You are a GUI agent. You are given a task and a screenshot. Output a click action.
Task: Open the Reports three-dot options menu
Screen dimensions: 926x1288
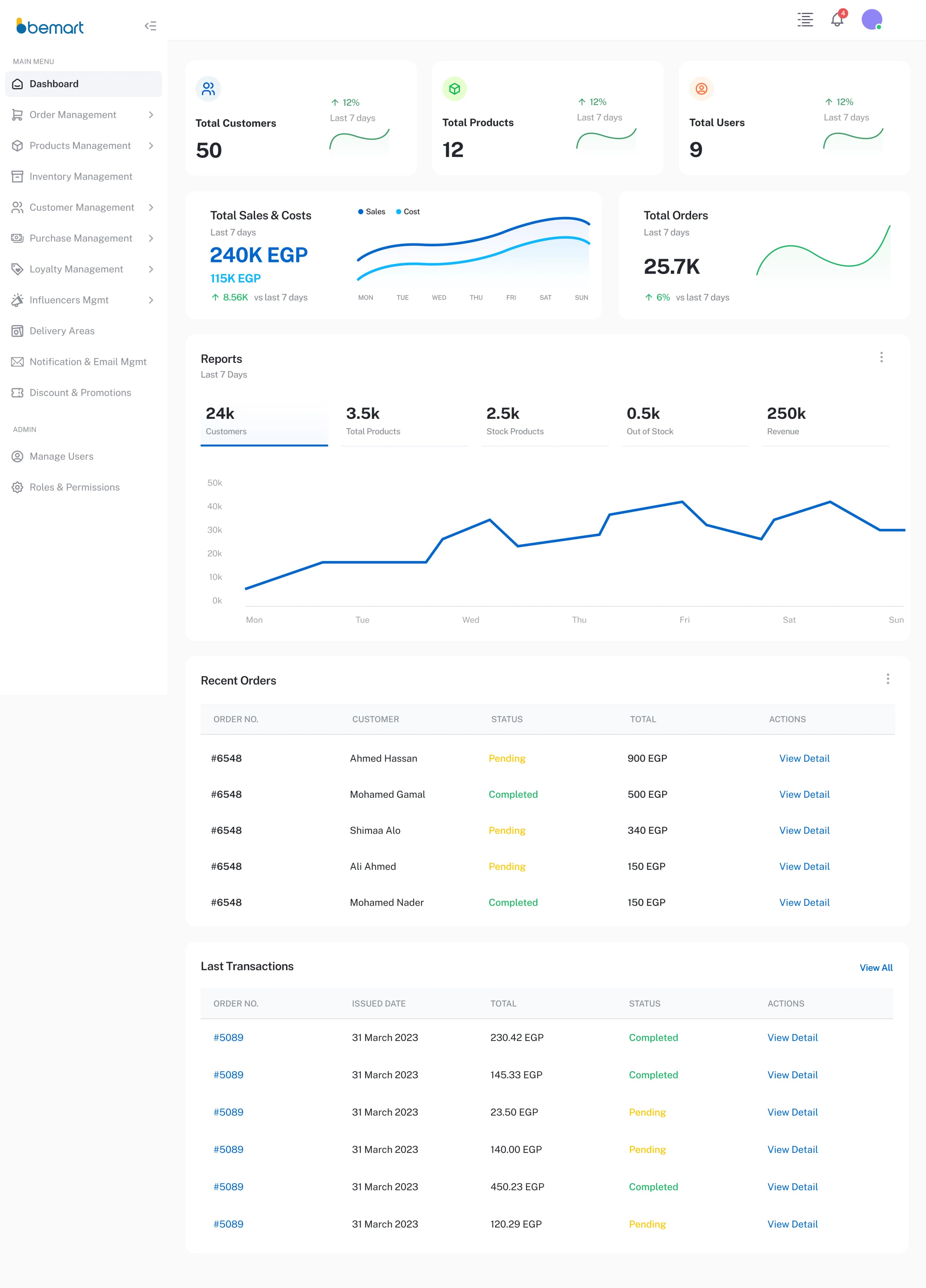point(881,357)
